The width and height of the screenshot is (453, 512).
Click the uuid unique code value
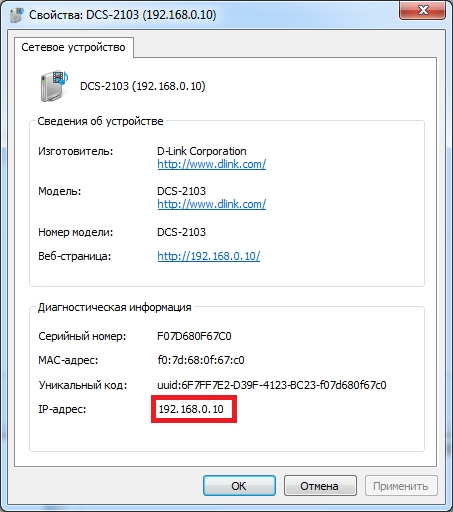pos(272,385)
